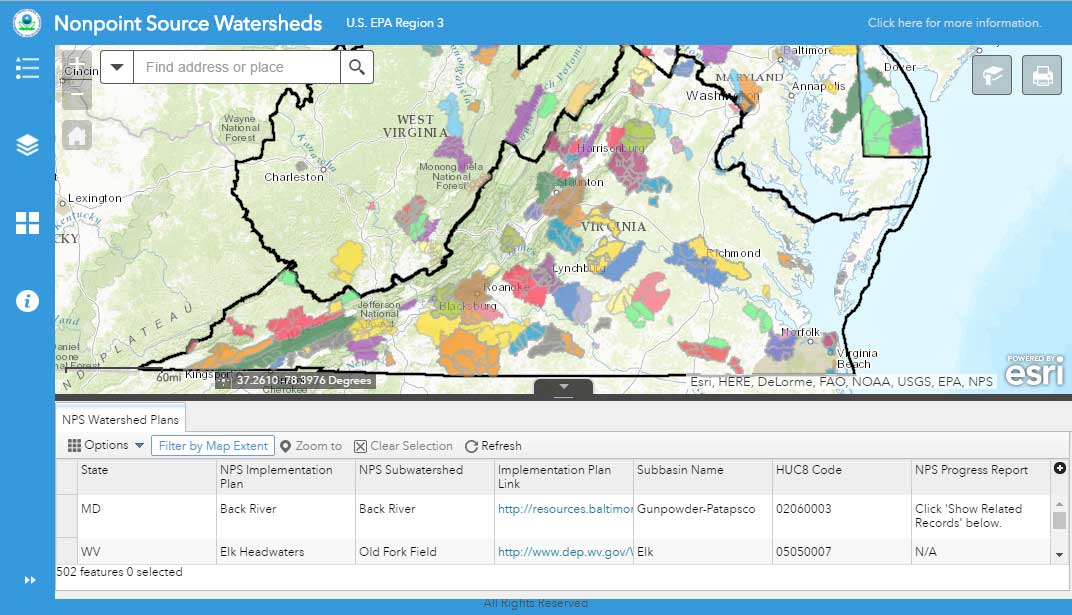Click Subbasin Name column header
The height and width of the screenshot is (615, 1072).
(703, 476)
